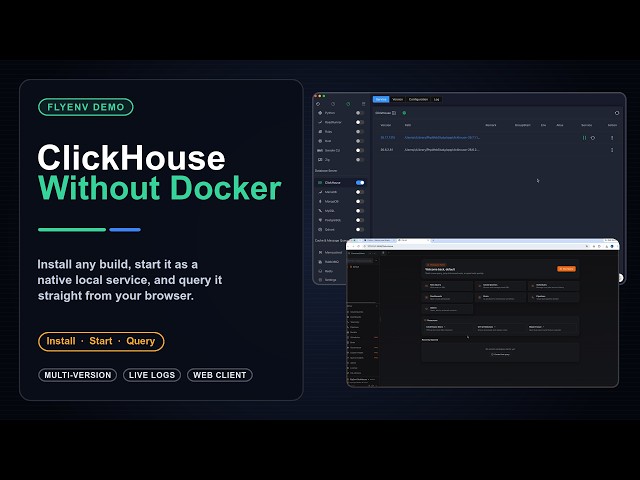Click the refresh icon at the top right of the ClickHouse panel

(617, 113)
